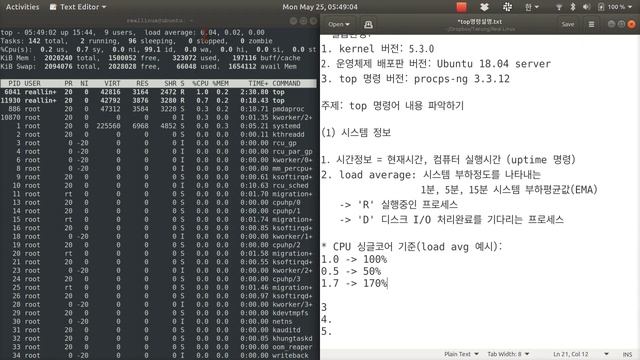
Task: Select the rcu_par_gp process row
Action: pyautogui.click(x=158, y=151)
